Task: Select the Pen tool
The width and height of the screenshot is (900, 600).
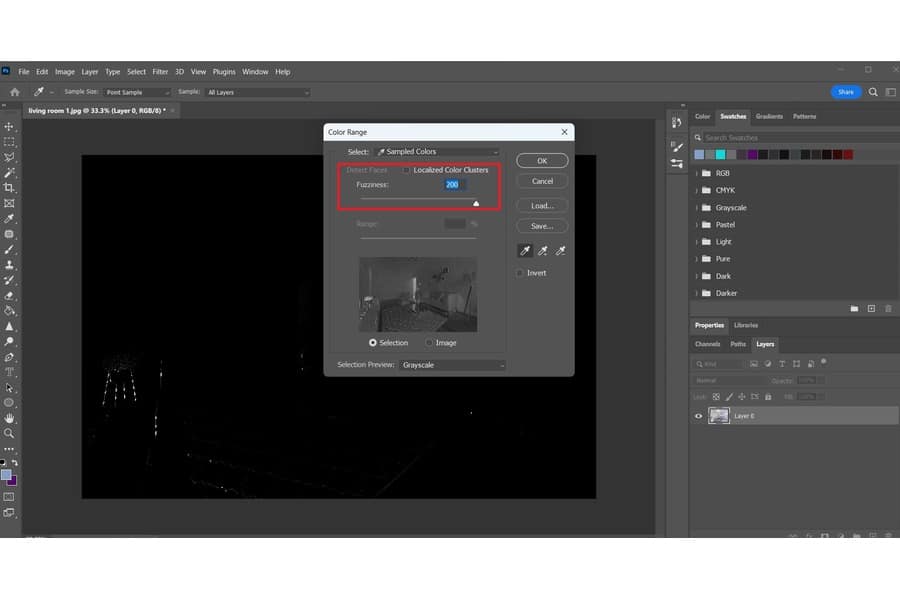Action: [9, 357]
